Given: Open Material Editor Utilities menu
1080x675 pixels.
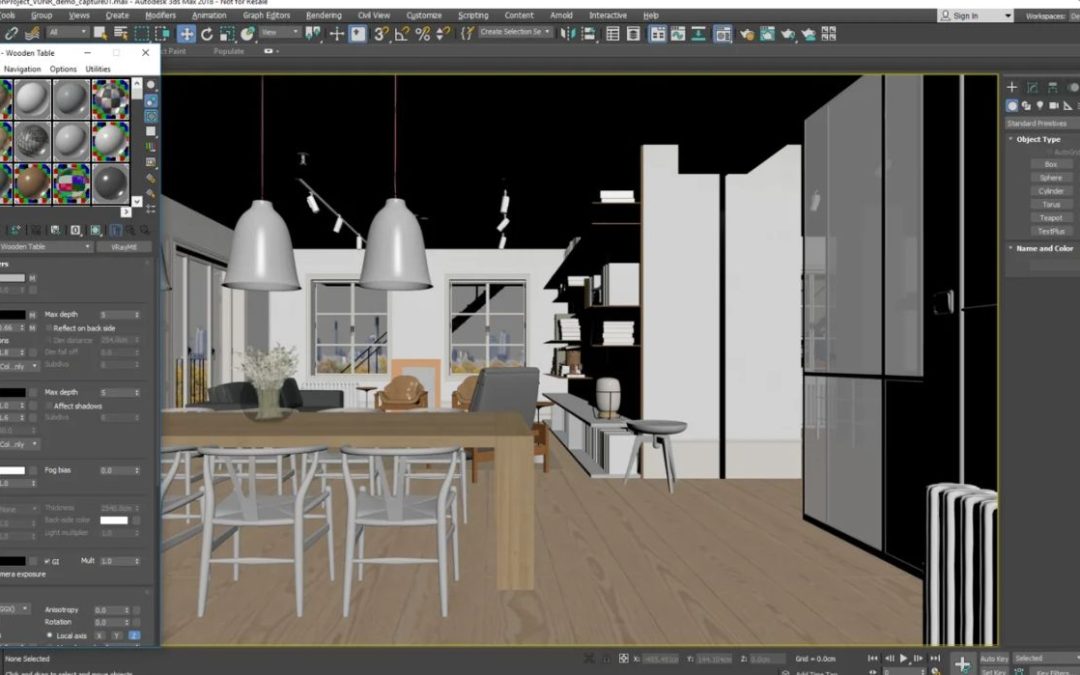Looking at the screenshot, I should [98, 69].
